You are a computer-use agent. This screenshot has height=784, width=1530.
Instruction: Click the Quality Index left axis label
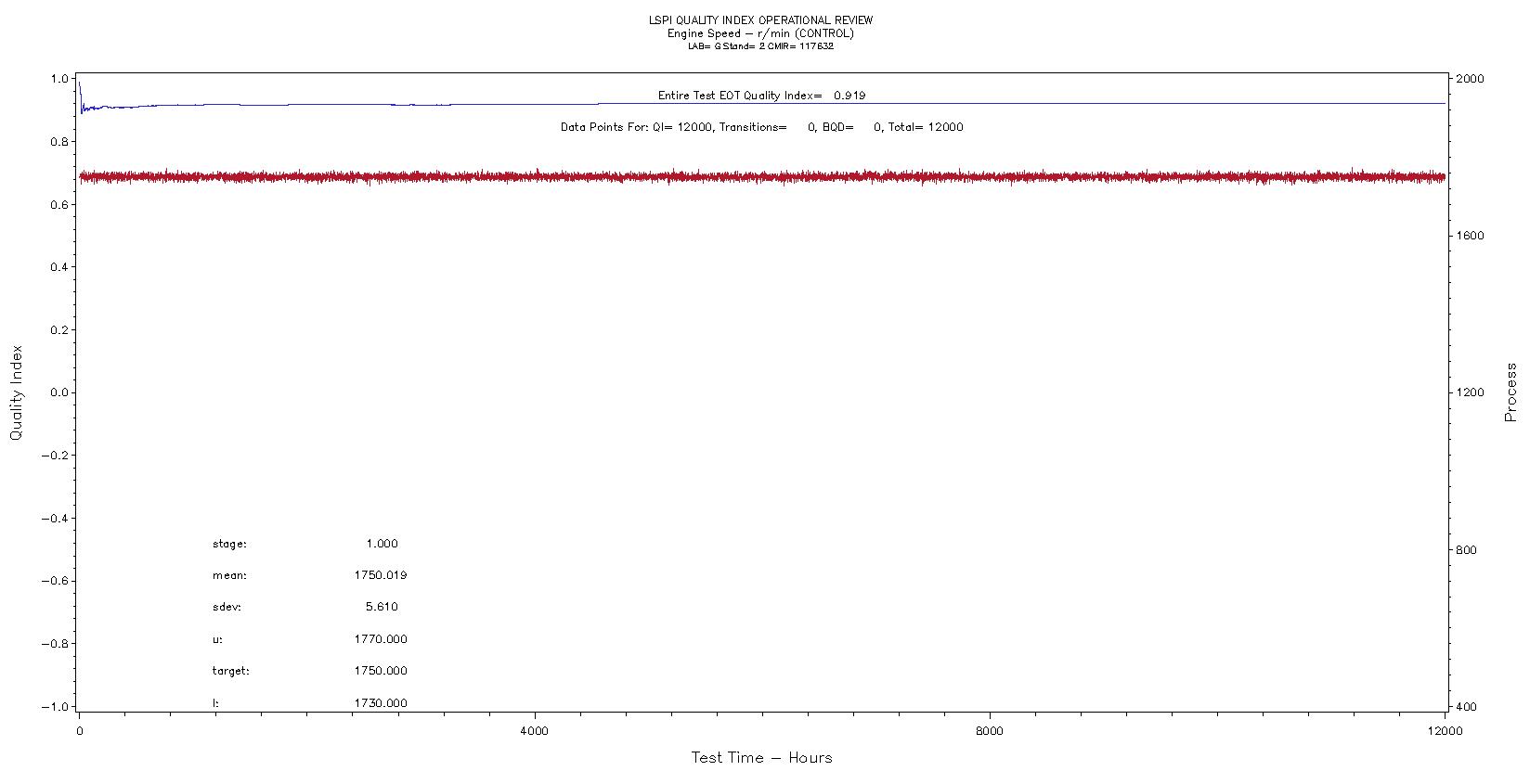(16, 392)
